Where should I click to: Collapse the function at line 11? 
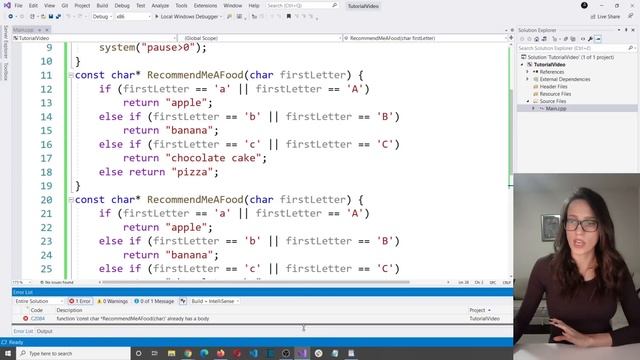coord(71,75)
